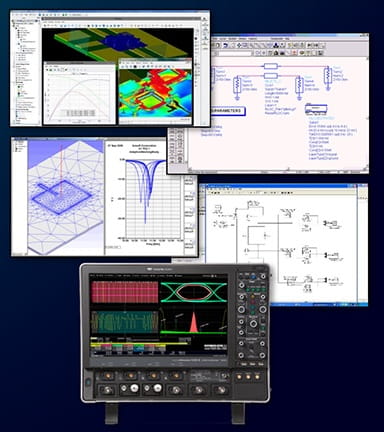This screenshot has height=432, width=384.
Task: Select the S-PARAMETERS block in the schematic
Action: coord(228,111)
